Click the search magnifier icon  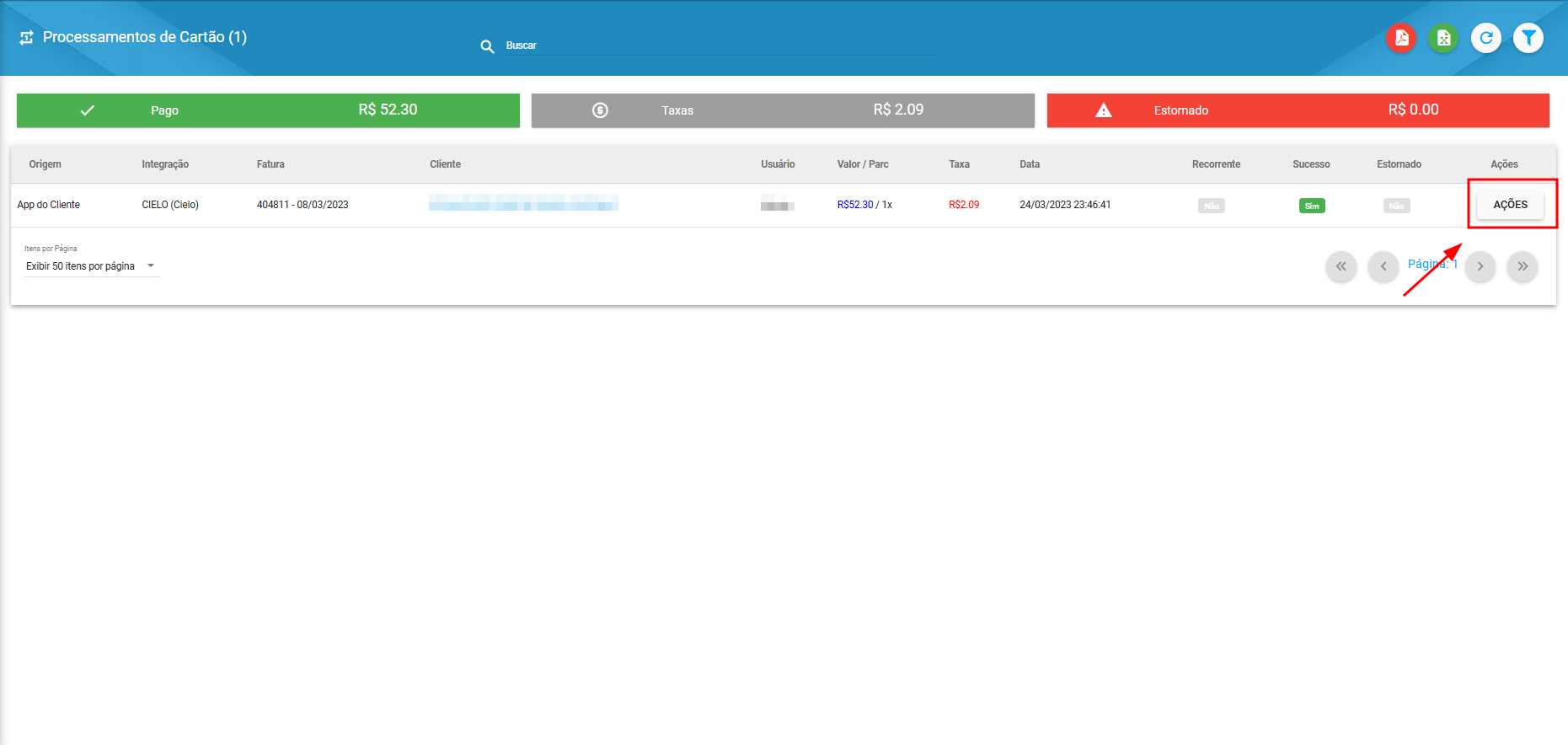pos(487,46)
